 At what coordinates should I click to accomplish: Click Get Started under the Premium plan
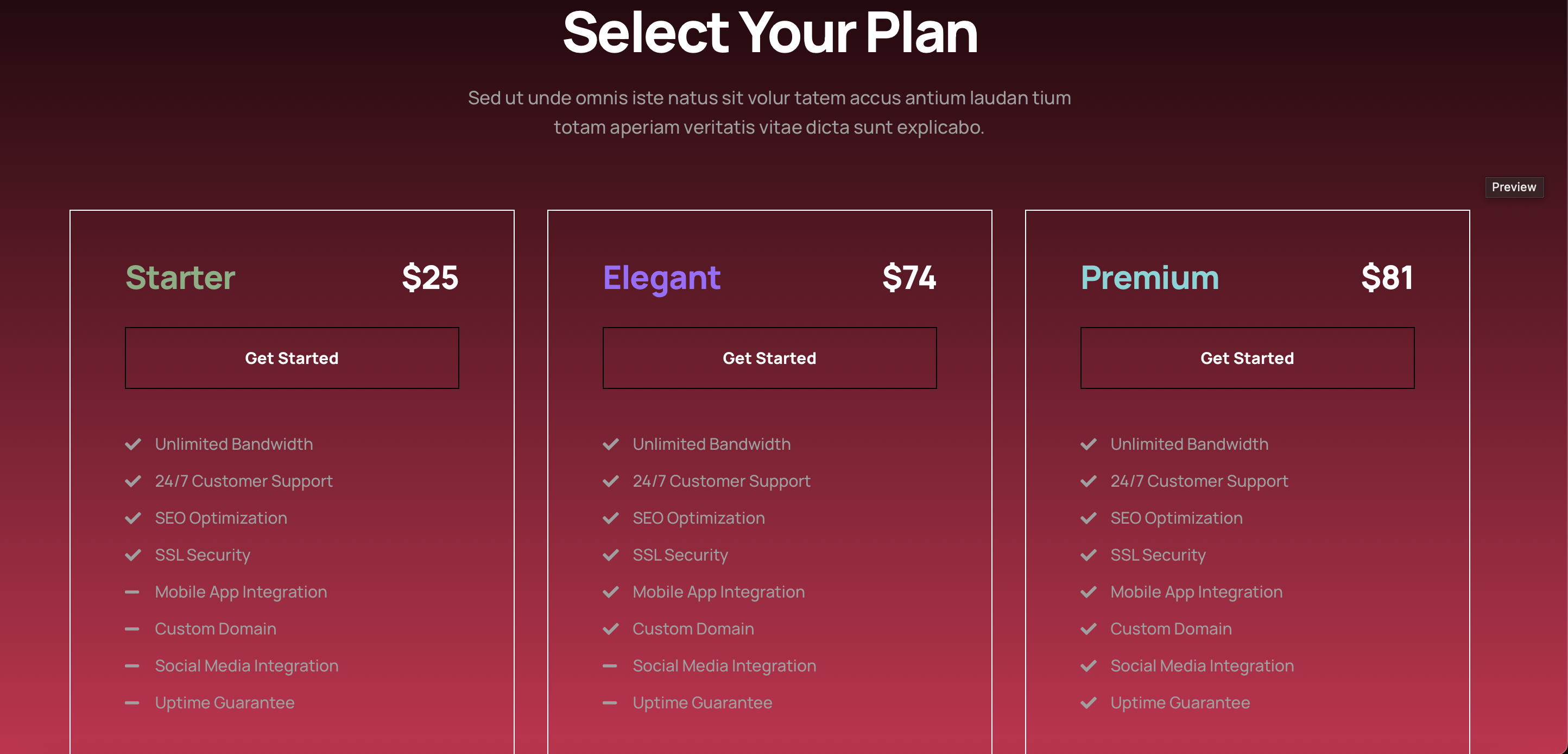[x=1247, y=357]
